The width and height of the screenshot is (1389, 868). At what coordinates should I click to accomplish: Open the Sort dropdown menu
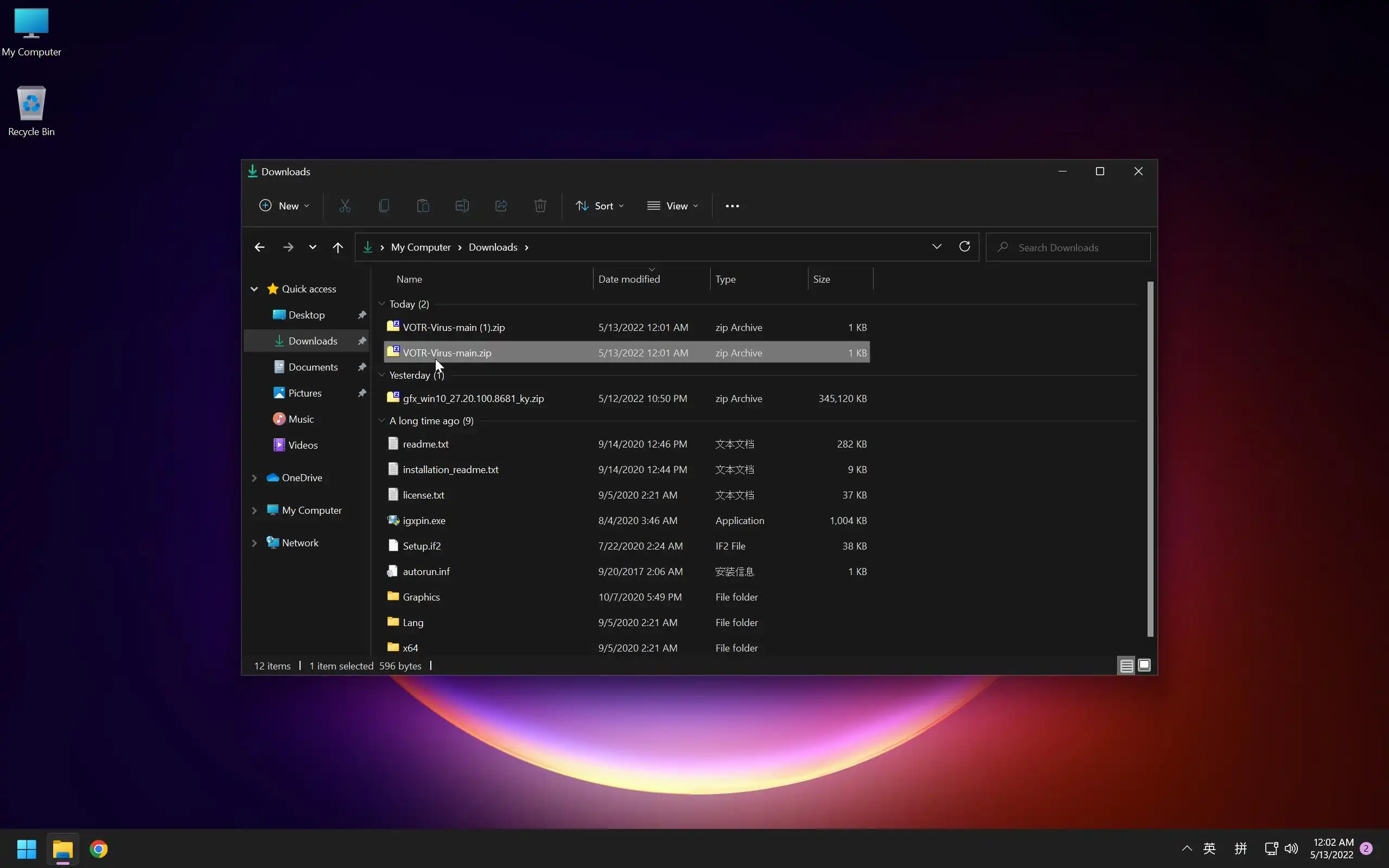click(599, 206)
